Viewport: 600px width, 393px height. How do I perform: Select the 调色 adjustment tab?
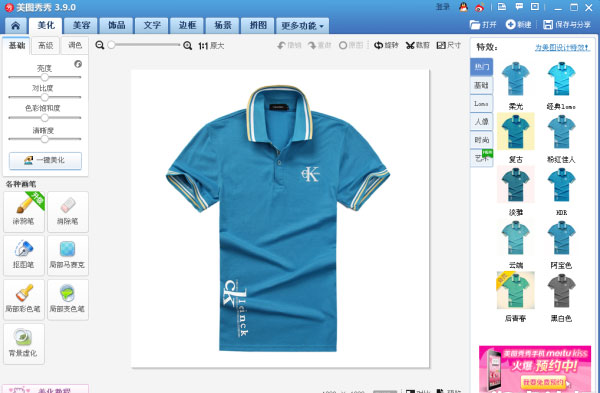point(75,46)
